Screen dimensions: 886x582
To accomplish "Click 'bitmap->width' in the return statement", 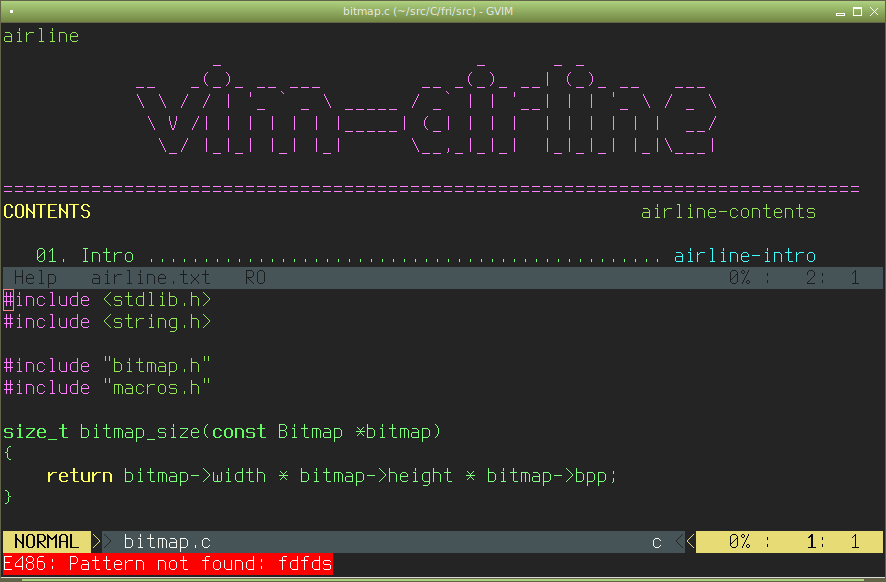I will (x=195, y=476).
